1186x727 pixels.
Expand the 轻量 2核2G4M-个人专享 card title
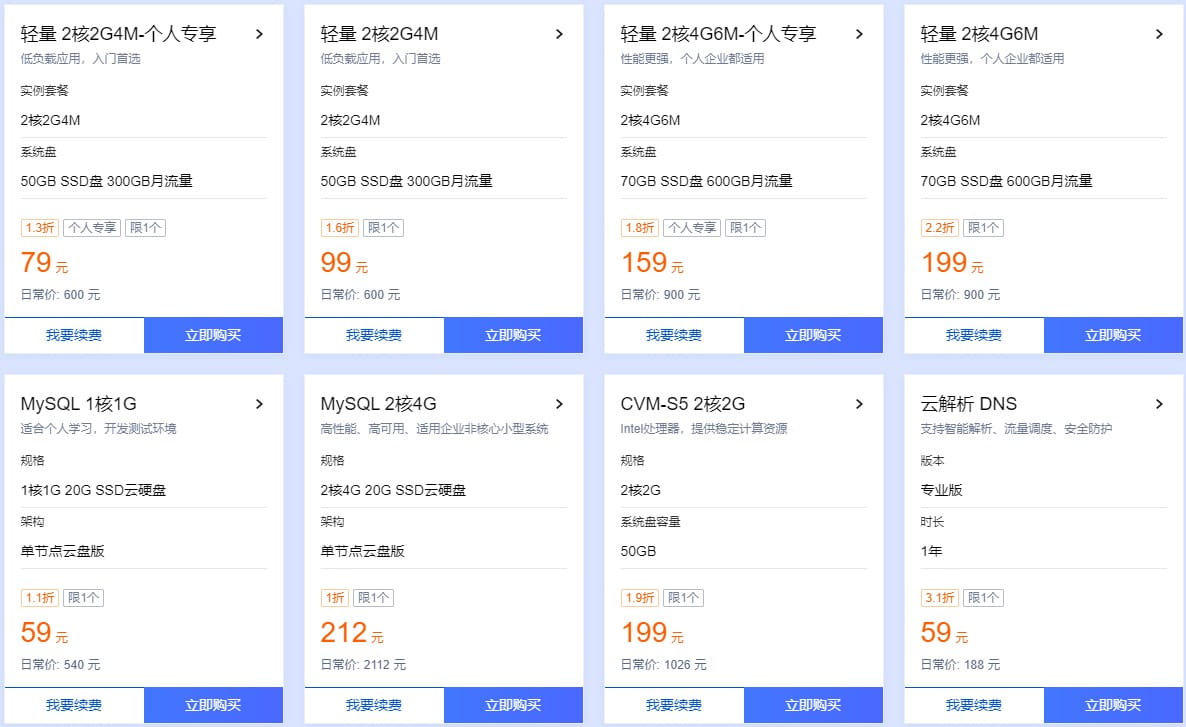pyautogui.click(x=118, y=33)
